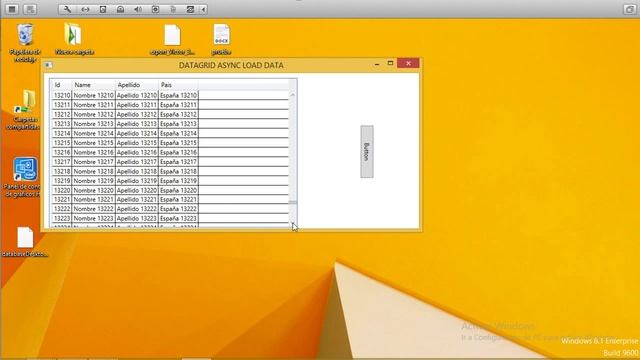
Task: Click the second toolbar button beside dark square button
Action: 30,9
